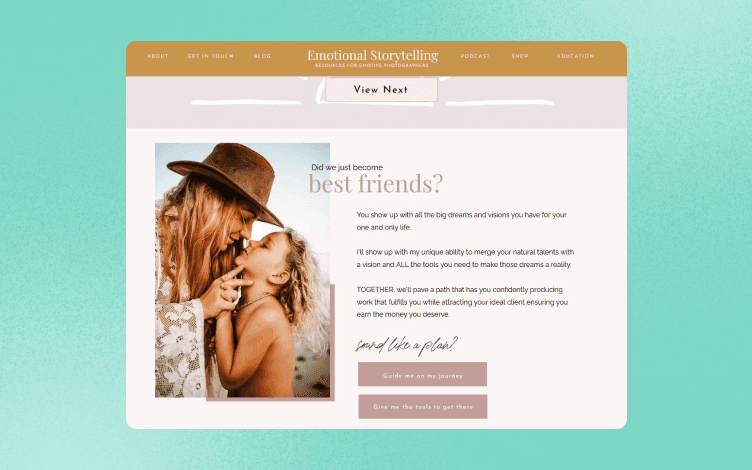This screenshot has width=752, height=470.
Task: Select the 'Resources for emotive photographers' tagline
Action: (x=372, y=65)
